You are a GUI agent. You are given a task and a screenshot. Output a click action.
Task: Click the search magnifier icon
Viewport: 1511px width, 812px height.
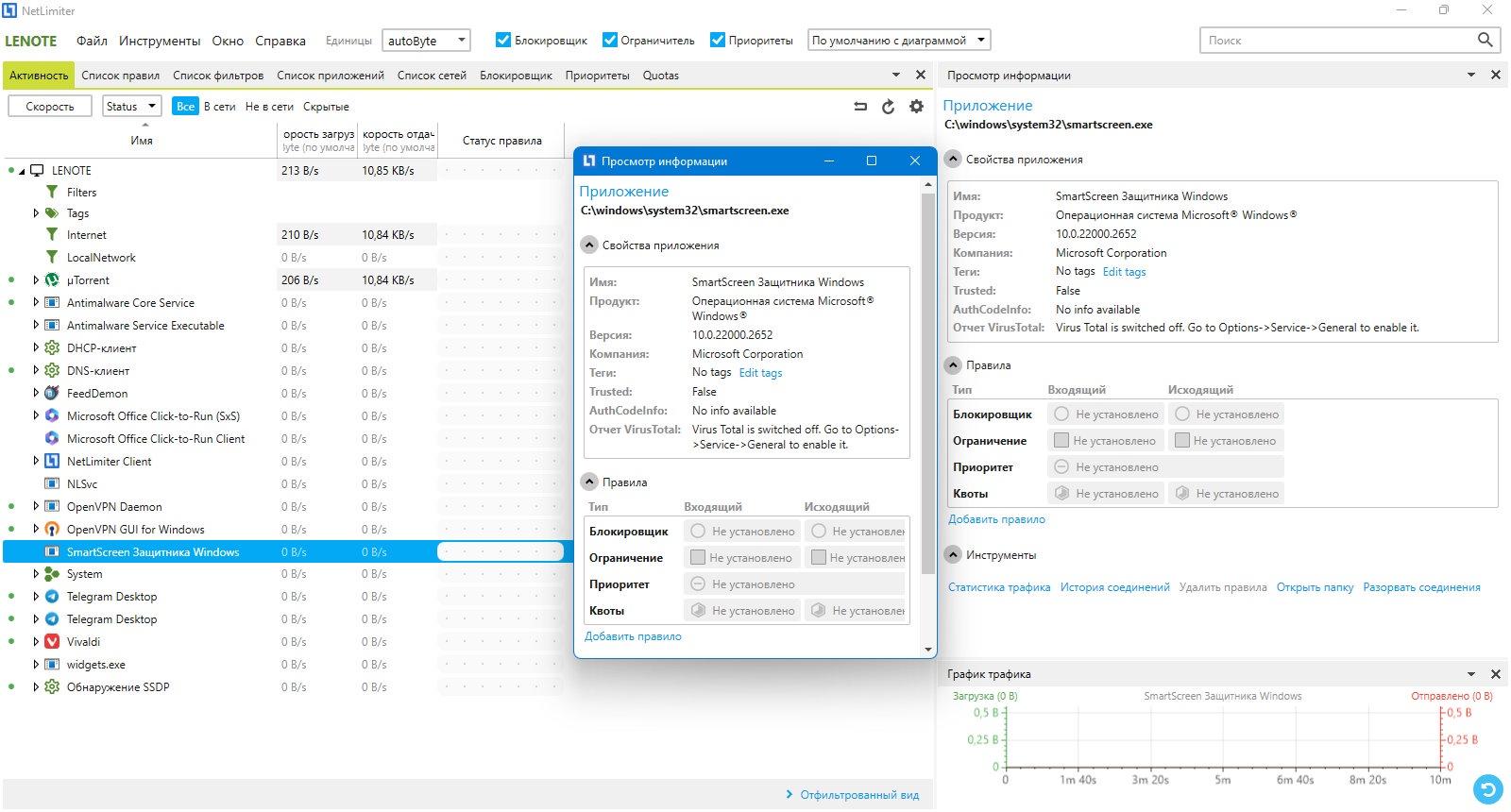1485,40
